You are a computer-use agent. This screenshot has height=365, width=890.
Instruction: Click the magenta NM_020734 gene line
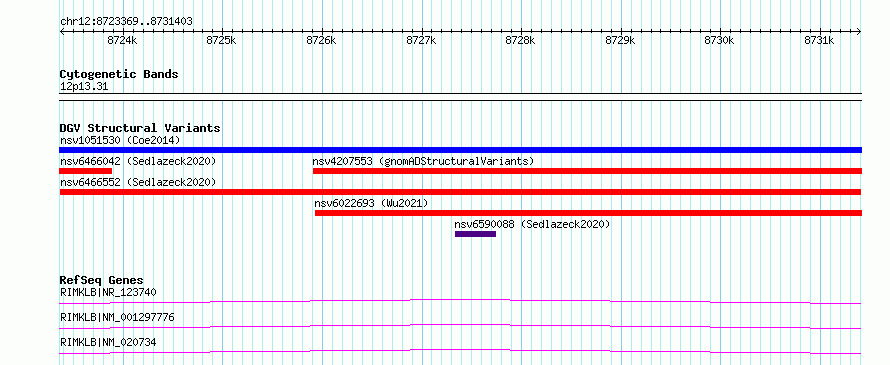461,351
